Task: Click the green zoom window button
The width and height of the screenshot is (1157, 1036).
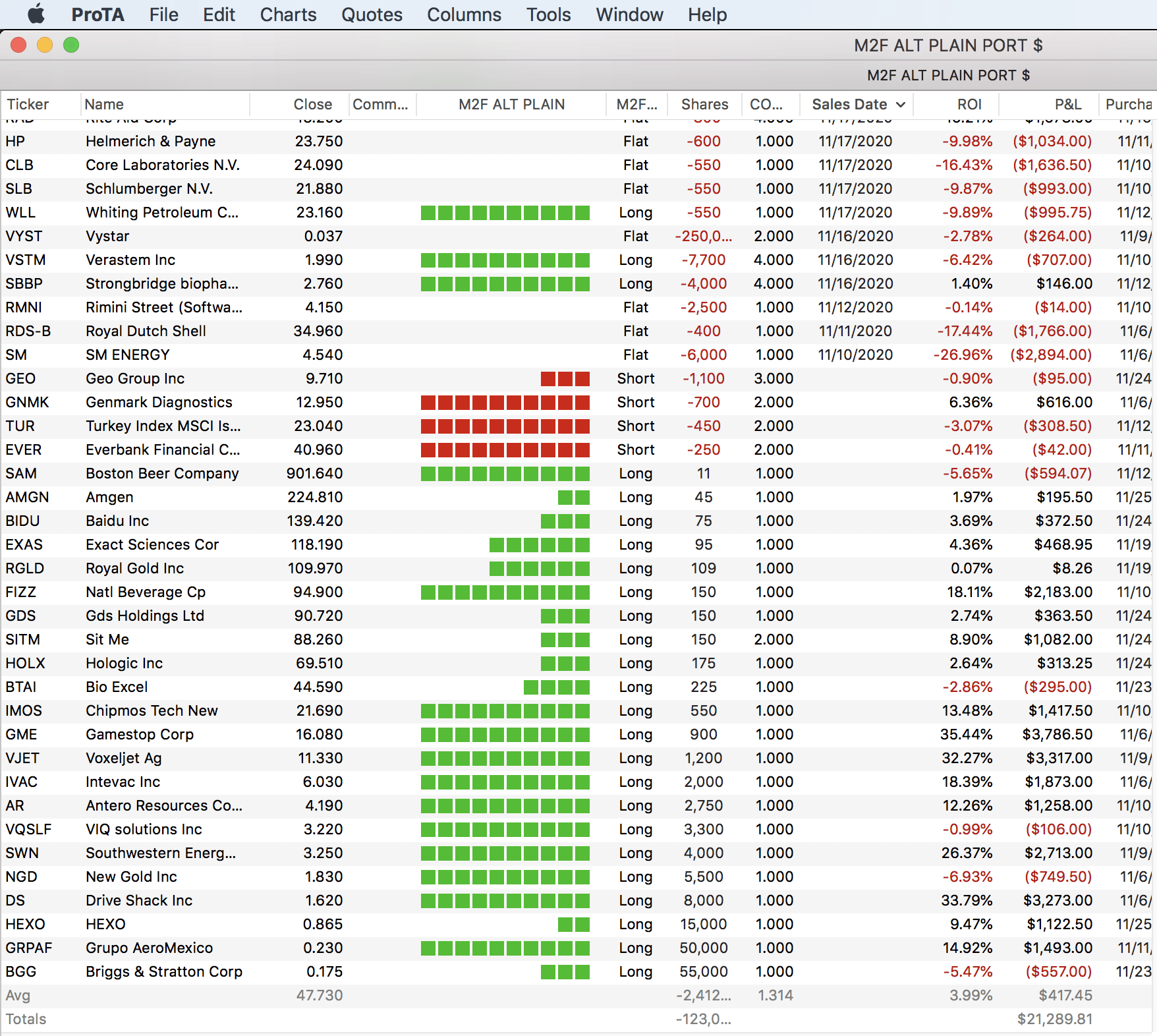Action: click(x=71, y=45)
